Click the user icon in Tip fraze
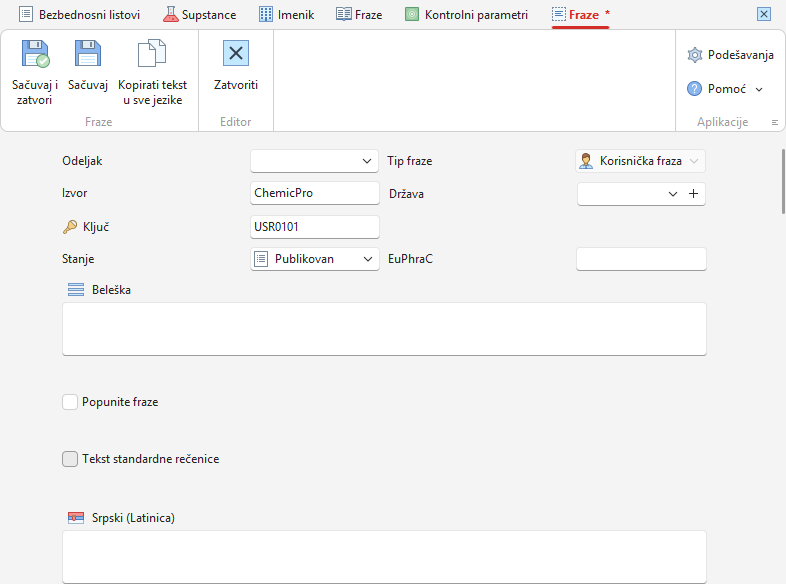The width and height of the screenshot is (786, 584). pos(585,161)
